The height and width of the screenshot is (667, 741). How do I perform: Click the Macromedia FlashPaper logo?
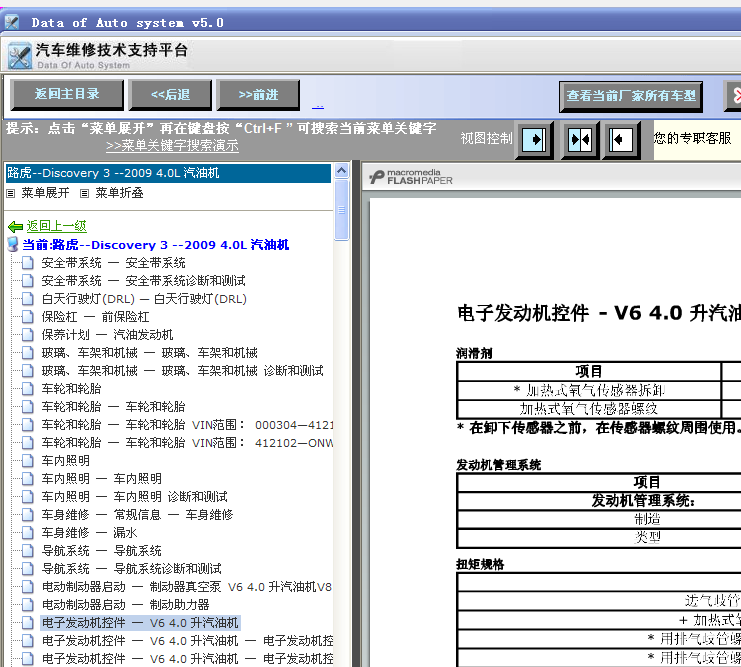(x=411, y=177)
